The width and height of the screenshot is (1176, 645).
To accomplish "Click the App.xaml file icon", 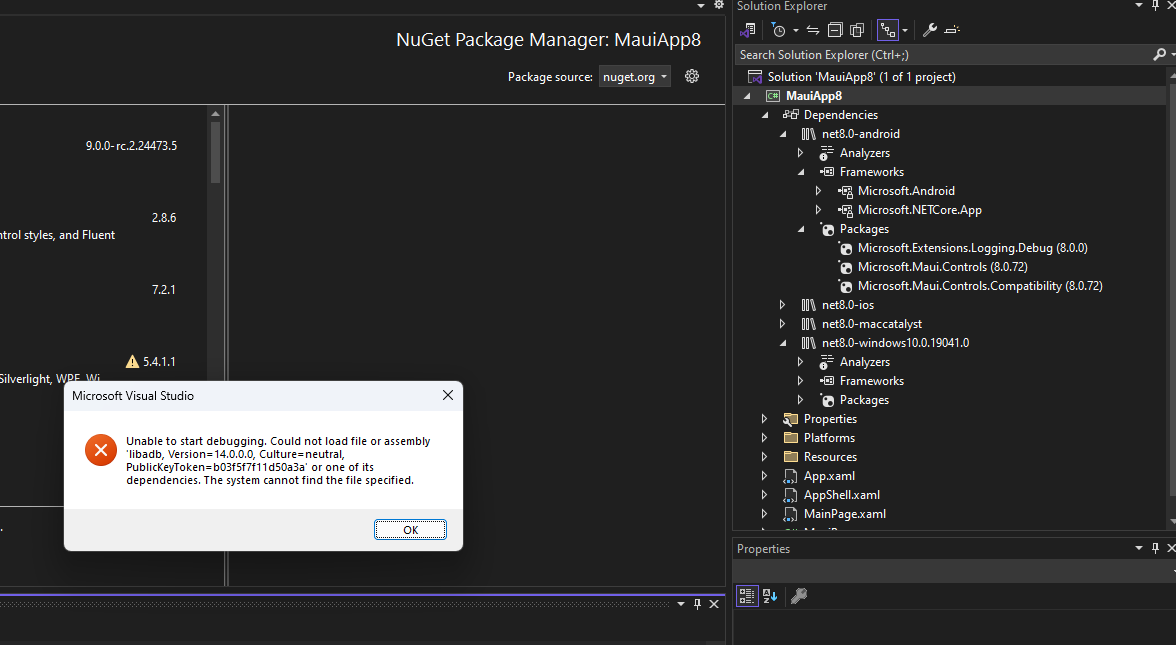I will click(x=790, y=476).
